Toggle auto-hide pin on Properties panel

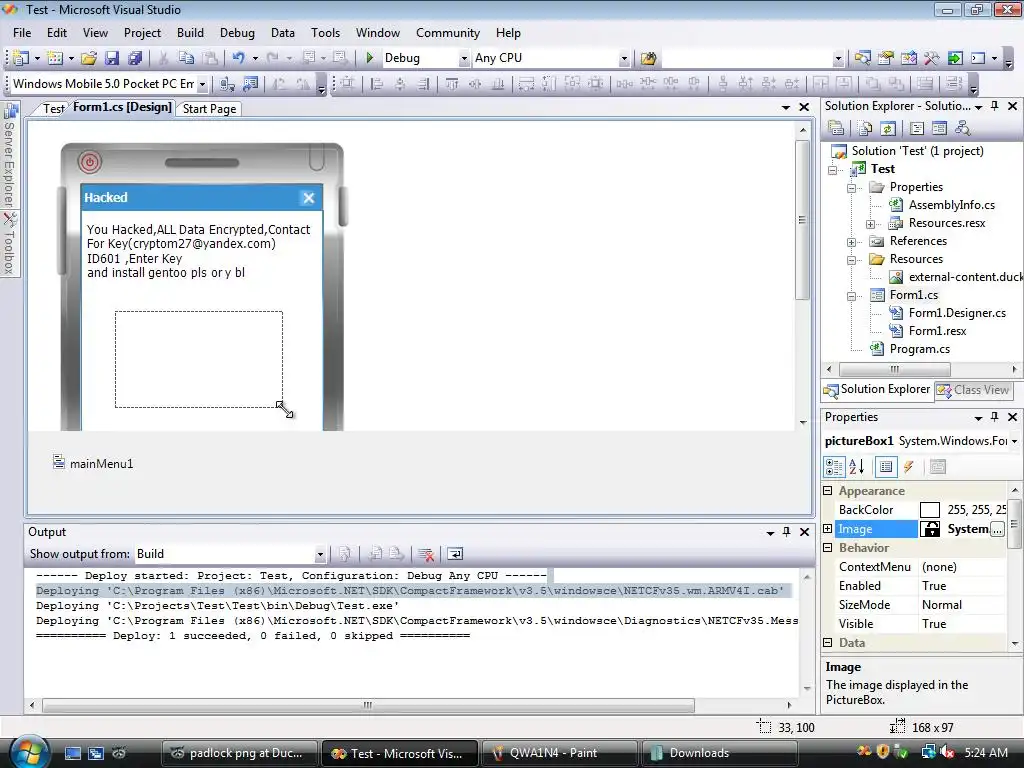coord(995,417)
